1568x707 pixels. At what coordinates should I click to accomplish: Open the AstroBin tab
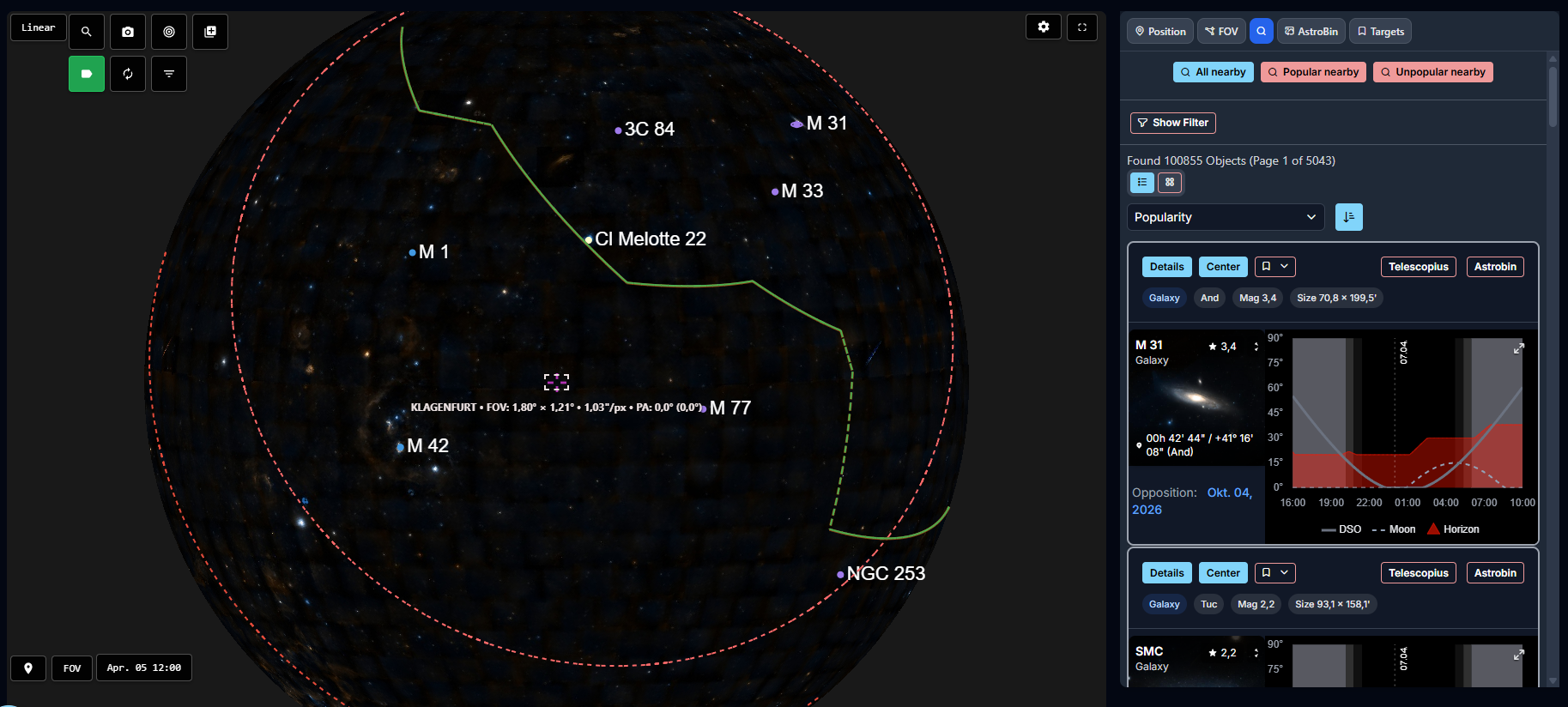1311,32
